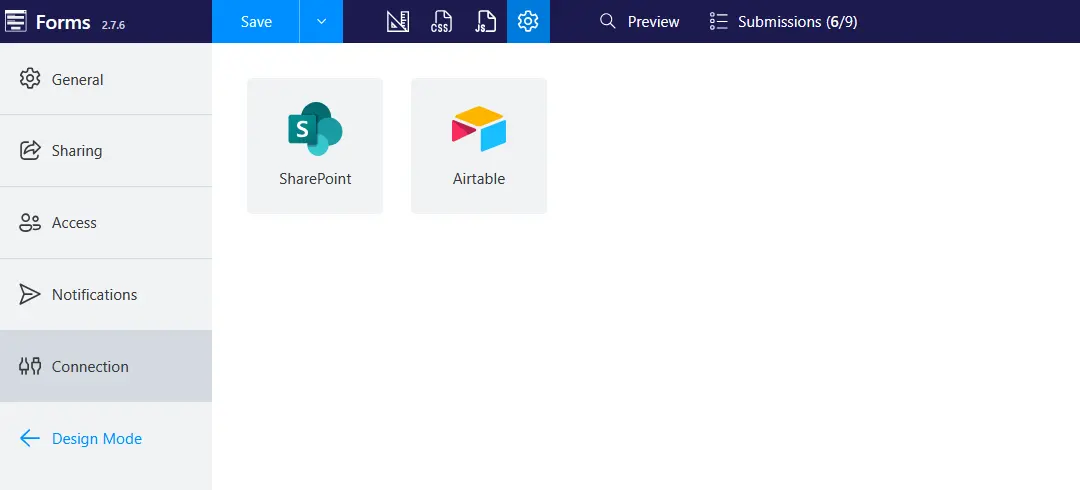1080x490 pixels.
Task: Click the Access people icon
Action: [30, 223]
